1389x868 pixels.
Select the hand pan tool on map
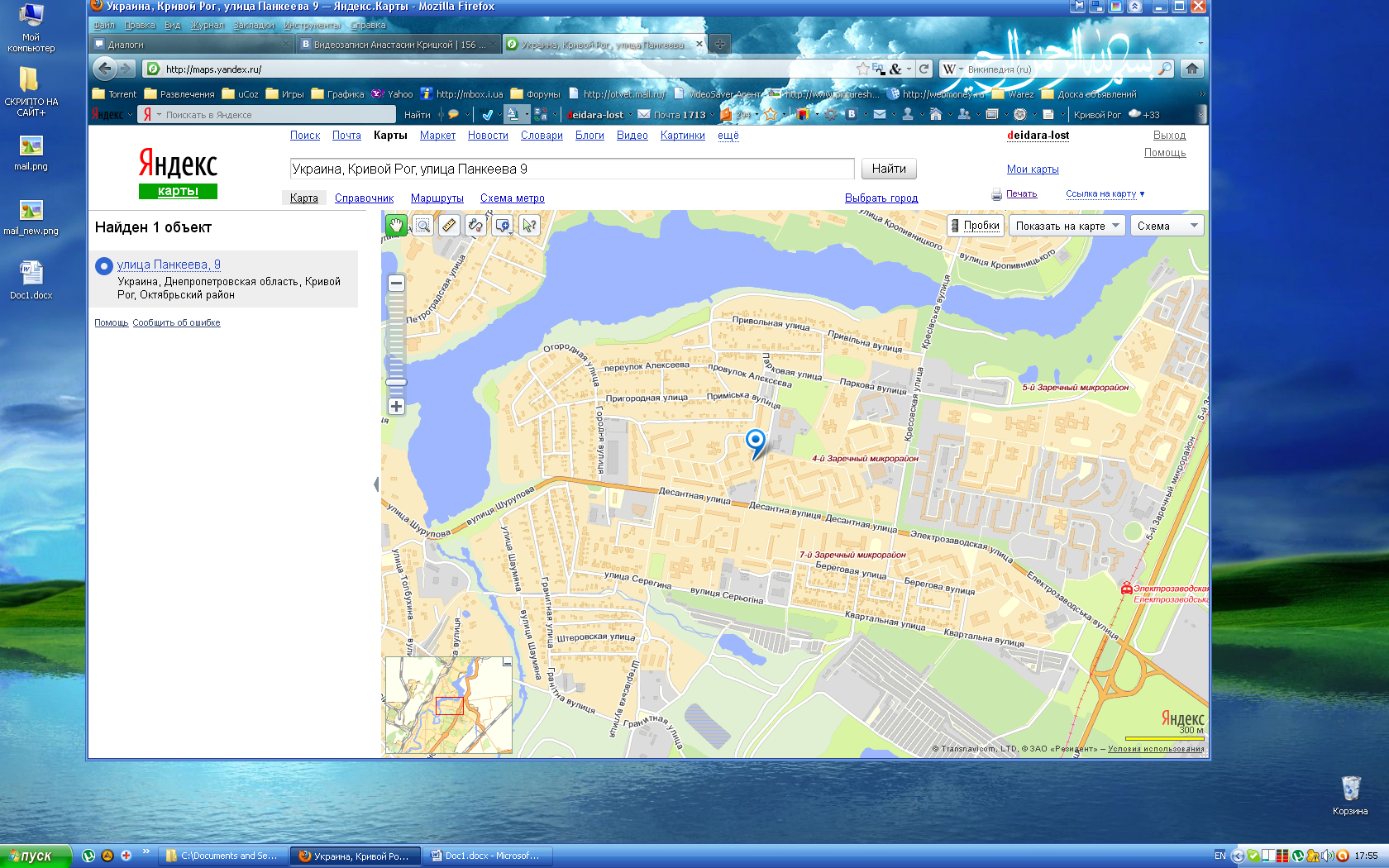click(396, 225)
